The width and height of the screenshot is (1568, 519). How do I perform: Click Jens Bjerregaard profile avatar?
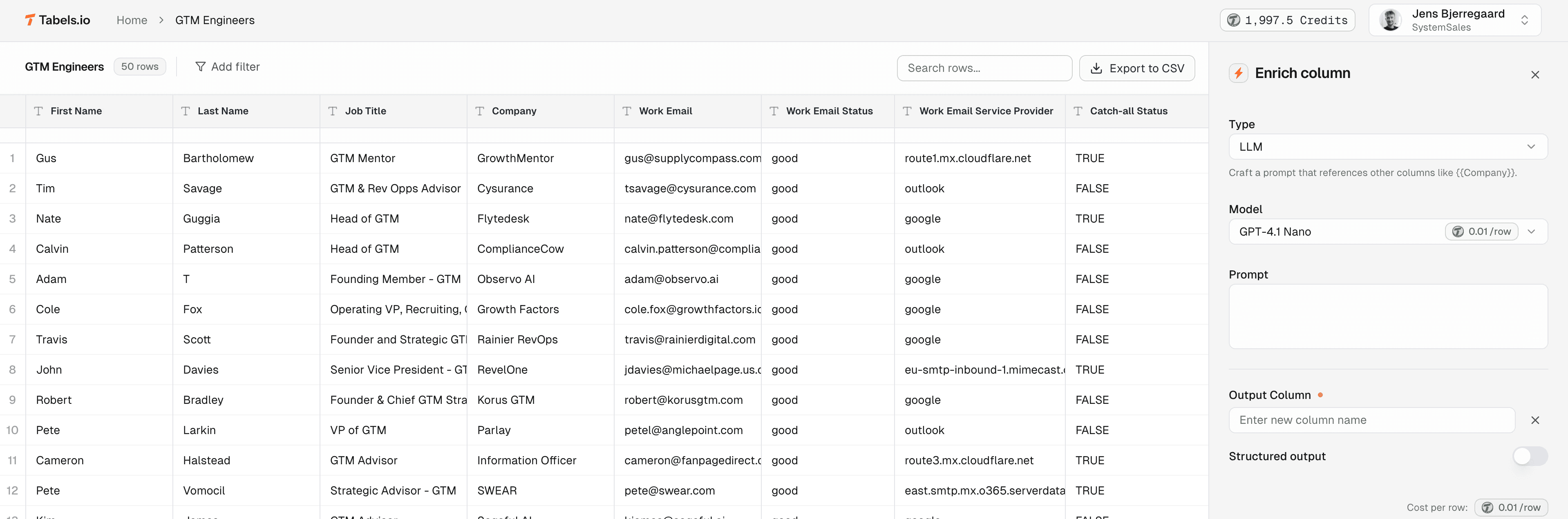click(1390, 20)
